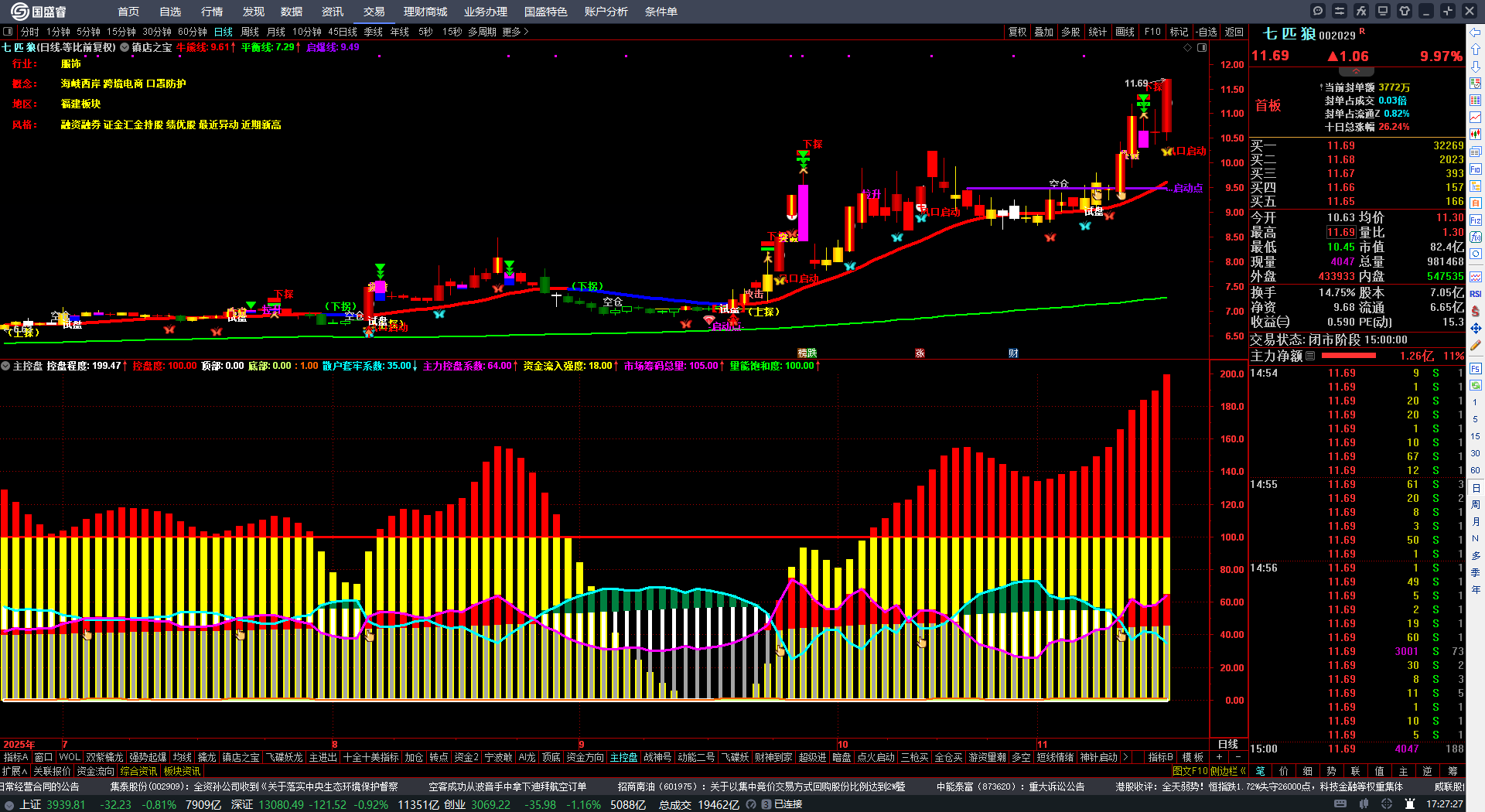Click the chess rook icon in status bar

coord(1408,804)
